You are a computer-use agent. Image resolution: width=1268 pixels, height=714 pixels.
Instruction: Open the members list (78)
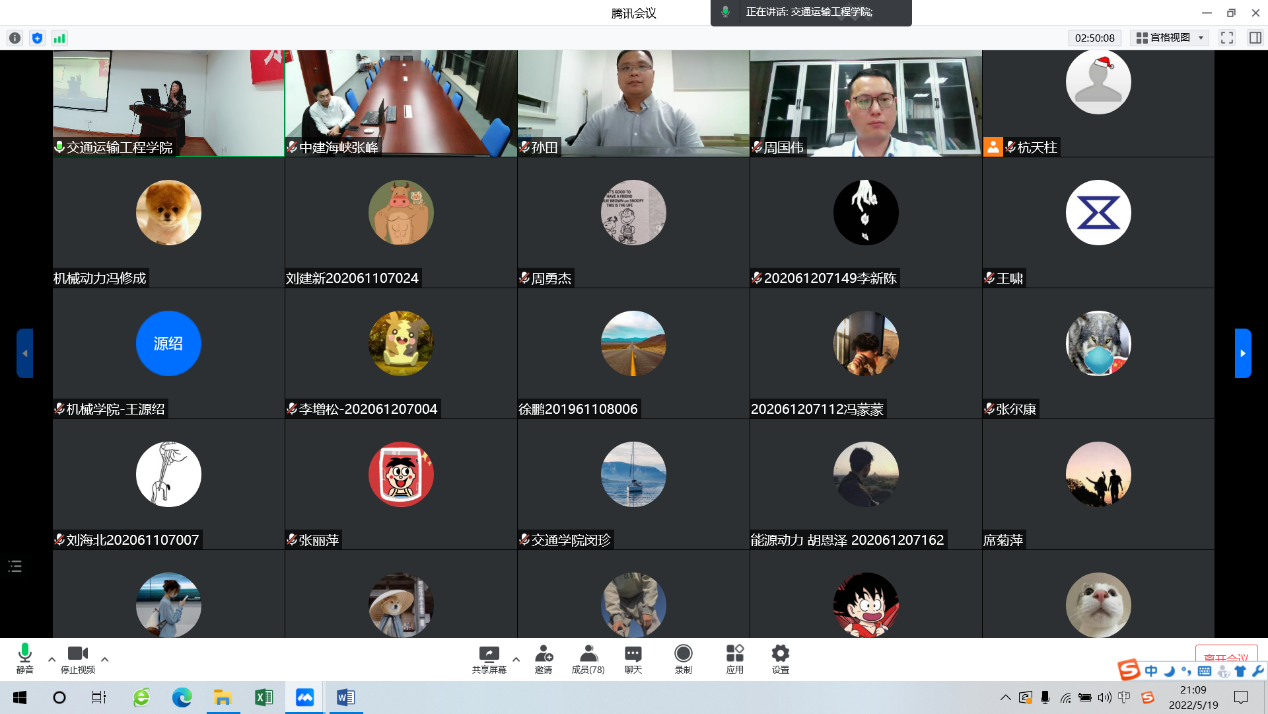588,654
